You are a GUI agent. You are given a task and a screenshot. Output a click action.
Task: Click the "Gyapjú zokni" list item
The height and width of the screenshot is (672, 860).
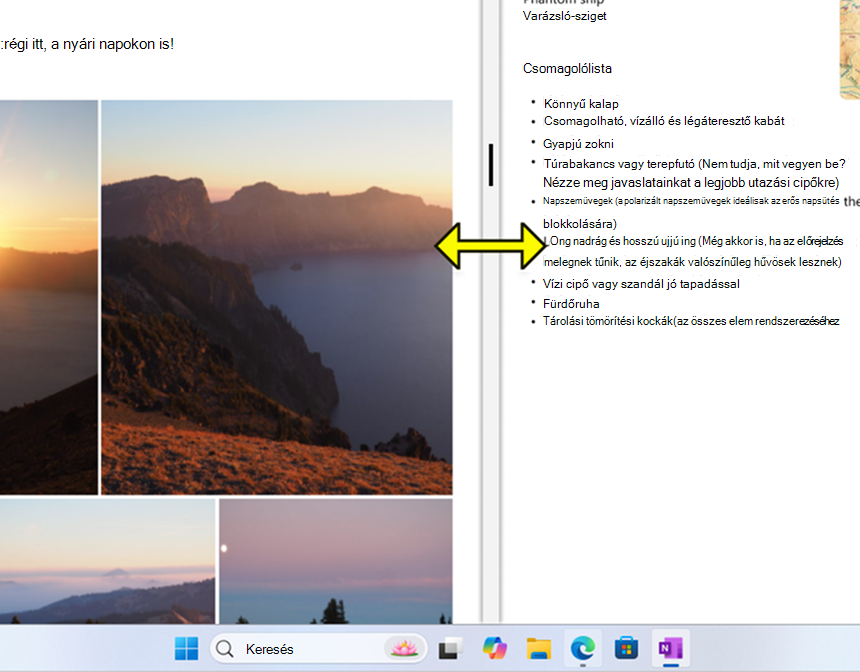578,144
